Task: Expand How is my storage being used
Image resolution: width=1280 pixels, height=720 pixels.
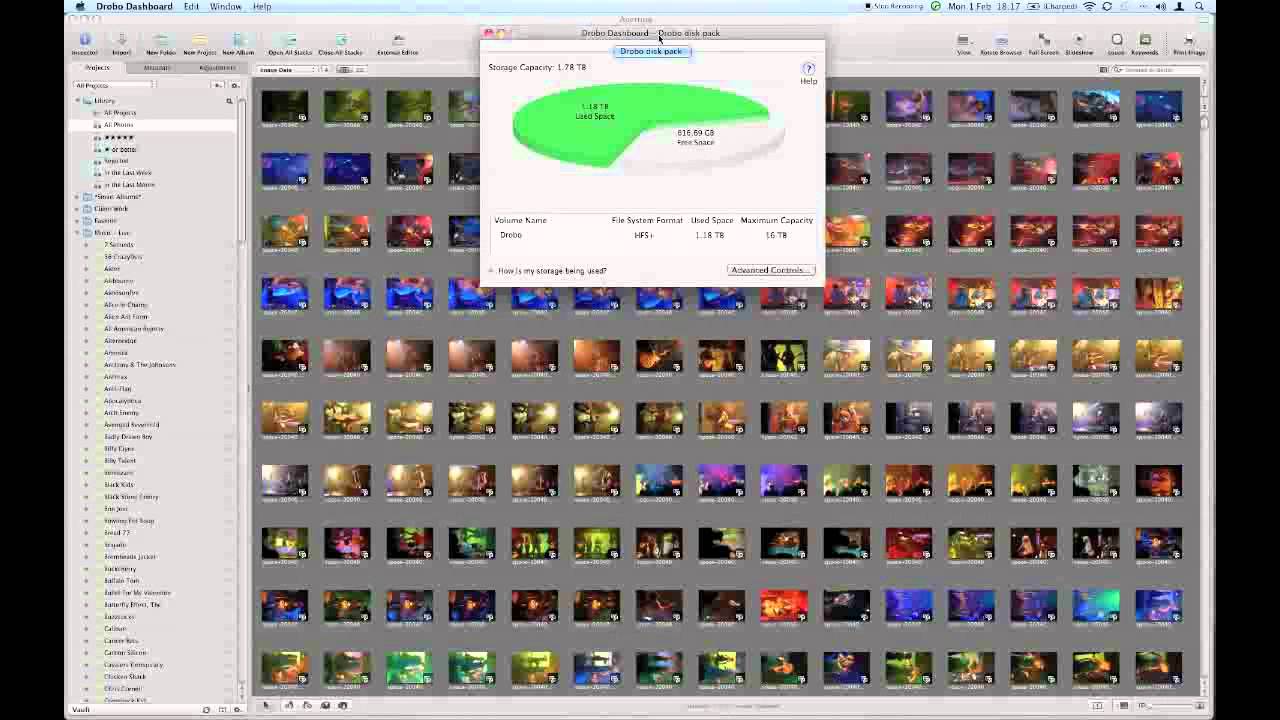Action: click(491, 271)
